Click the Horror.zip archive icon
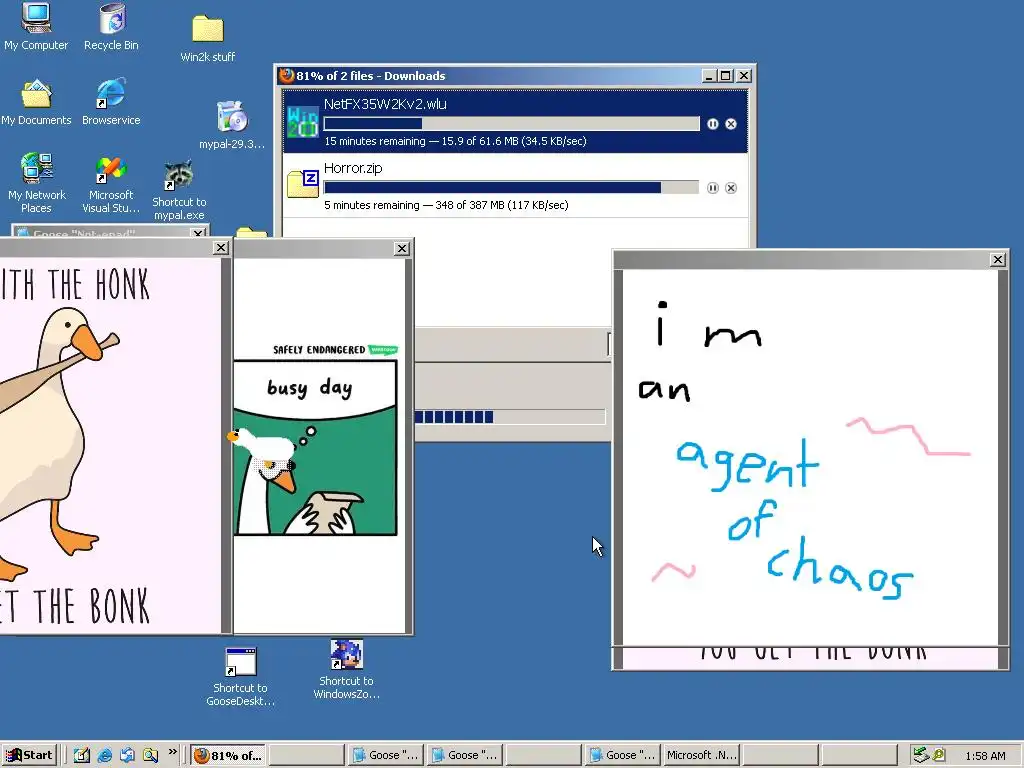 coord(303,184)
